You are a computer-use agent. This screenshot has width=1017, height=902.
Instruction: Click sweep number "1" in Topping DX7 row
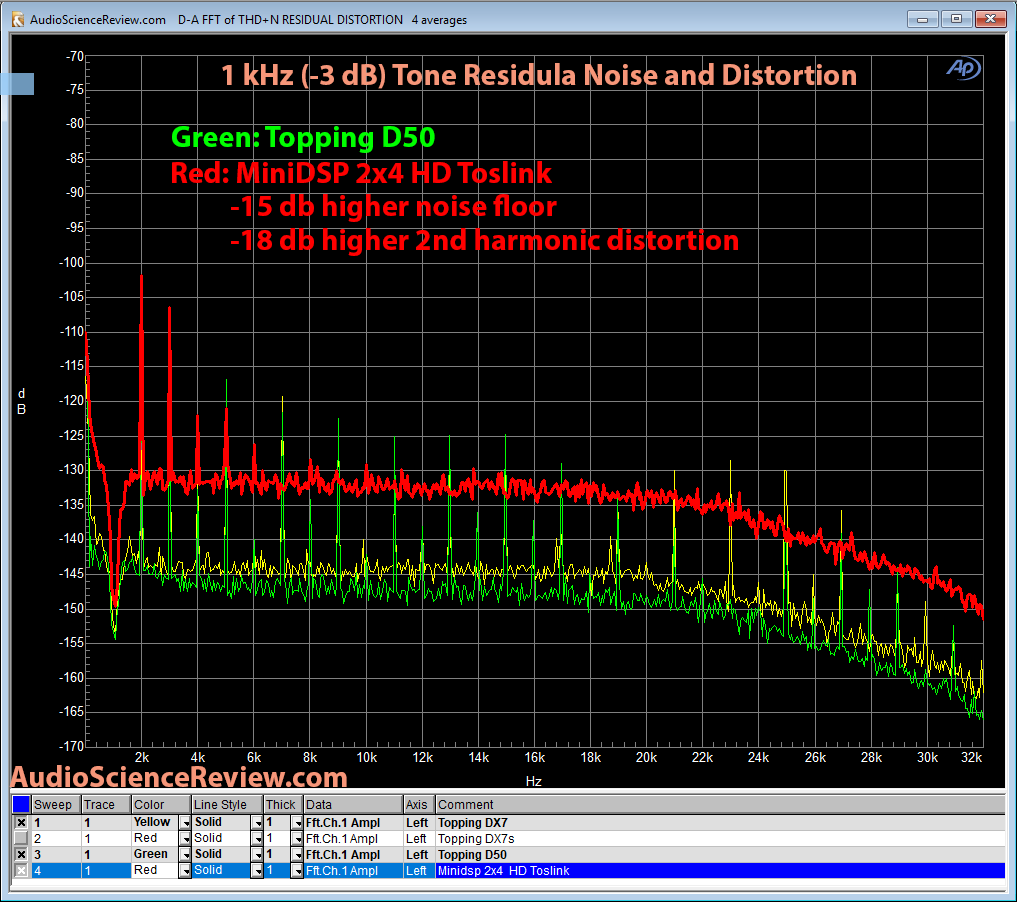pos(56,823)
